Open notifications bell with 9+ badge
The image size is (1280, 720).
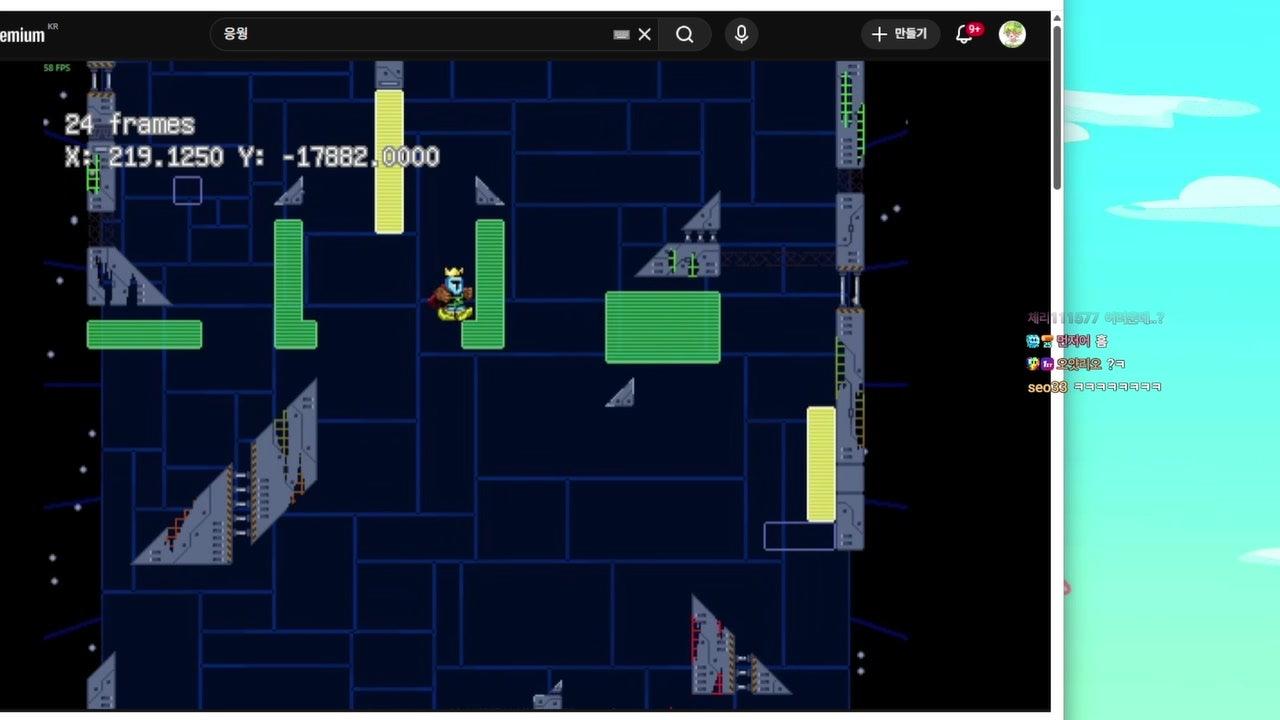coord(964,34)
